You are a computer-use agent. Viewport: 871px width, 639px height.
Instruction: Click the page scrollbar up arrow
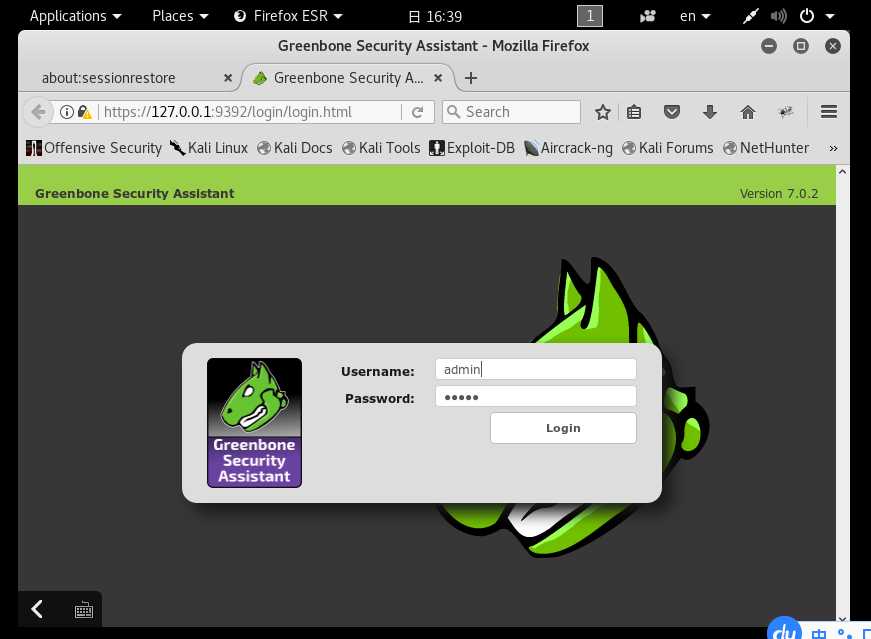(842, 172)
